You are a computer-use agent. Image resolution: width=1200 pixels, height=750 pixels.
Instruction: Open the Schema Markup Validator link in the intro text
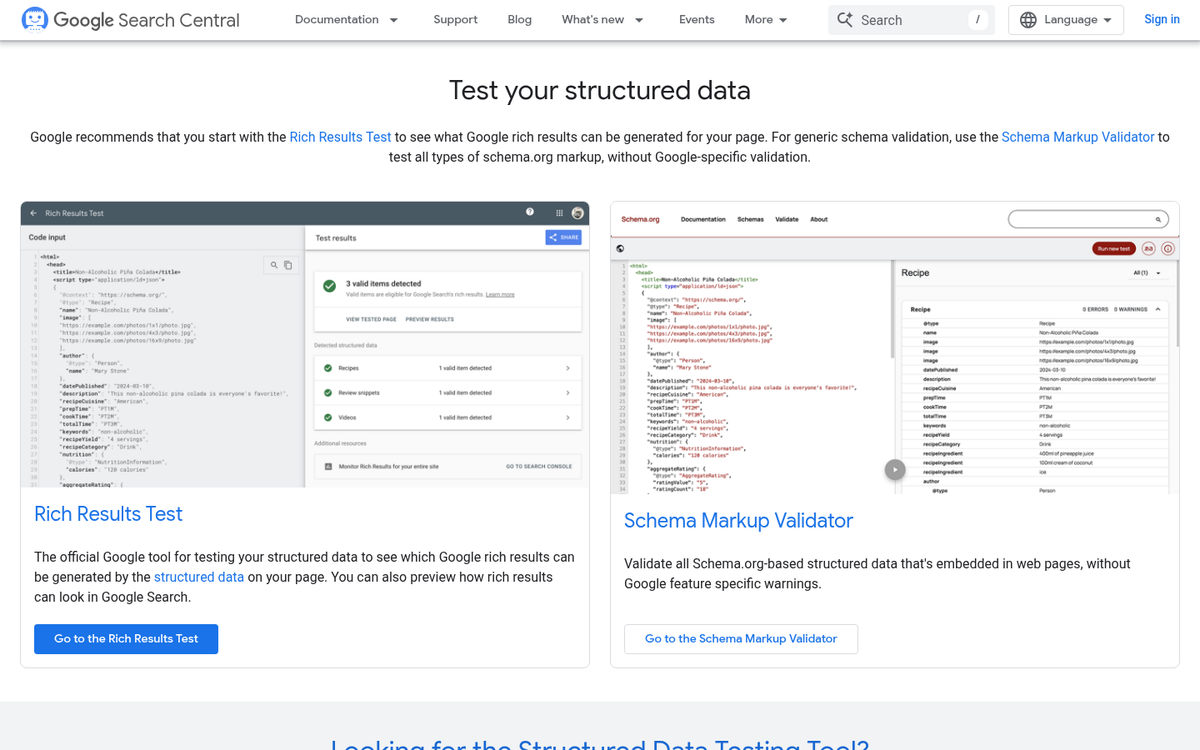tap(1078, 137)
